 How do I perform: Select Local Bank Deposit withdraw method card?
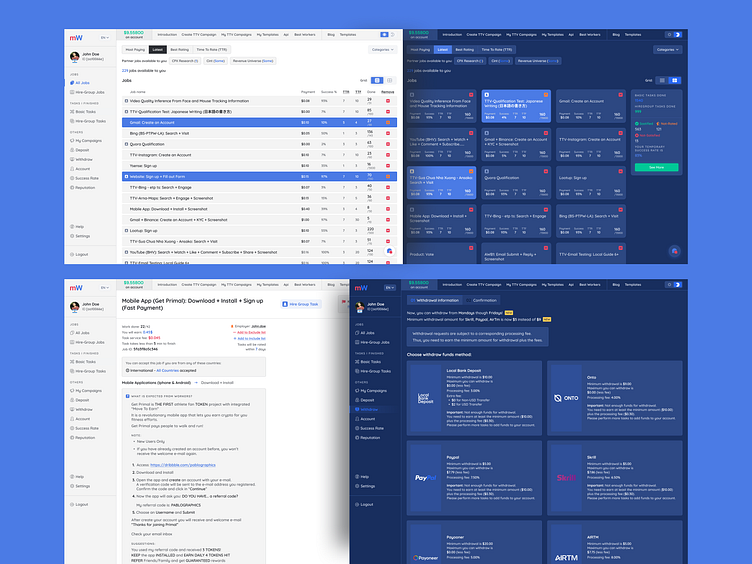[474, 398]
